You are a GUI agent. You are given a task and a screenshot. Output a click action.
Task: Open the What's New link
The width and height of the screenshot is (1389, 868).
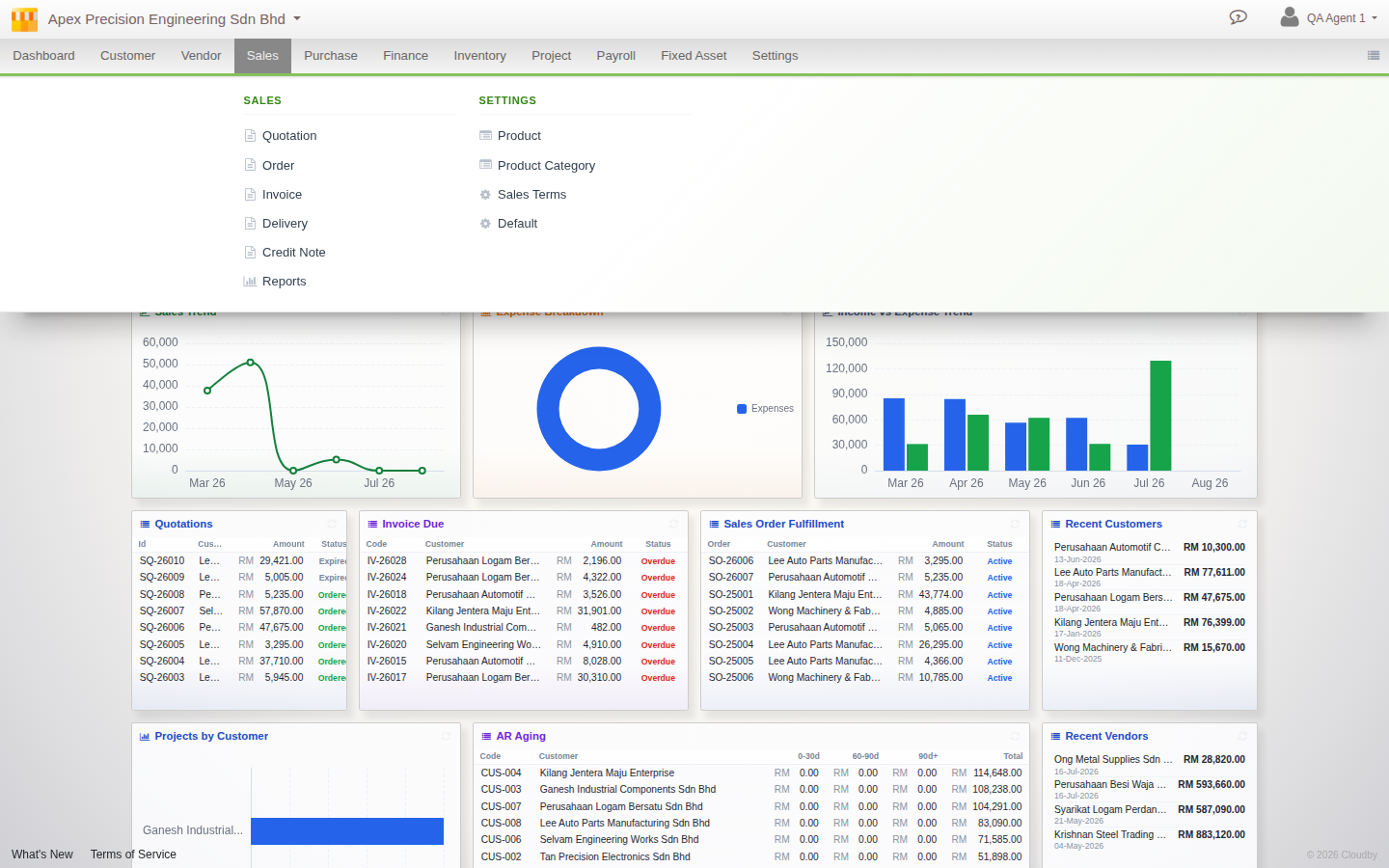click(42, 854)
